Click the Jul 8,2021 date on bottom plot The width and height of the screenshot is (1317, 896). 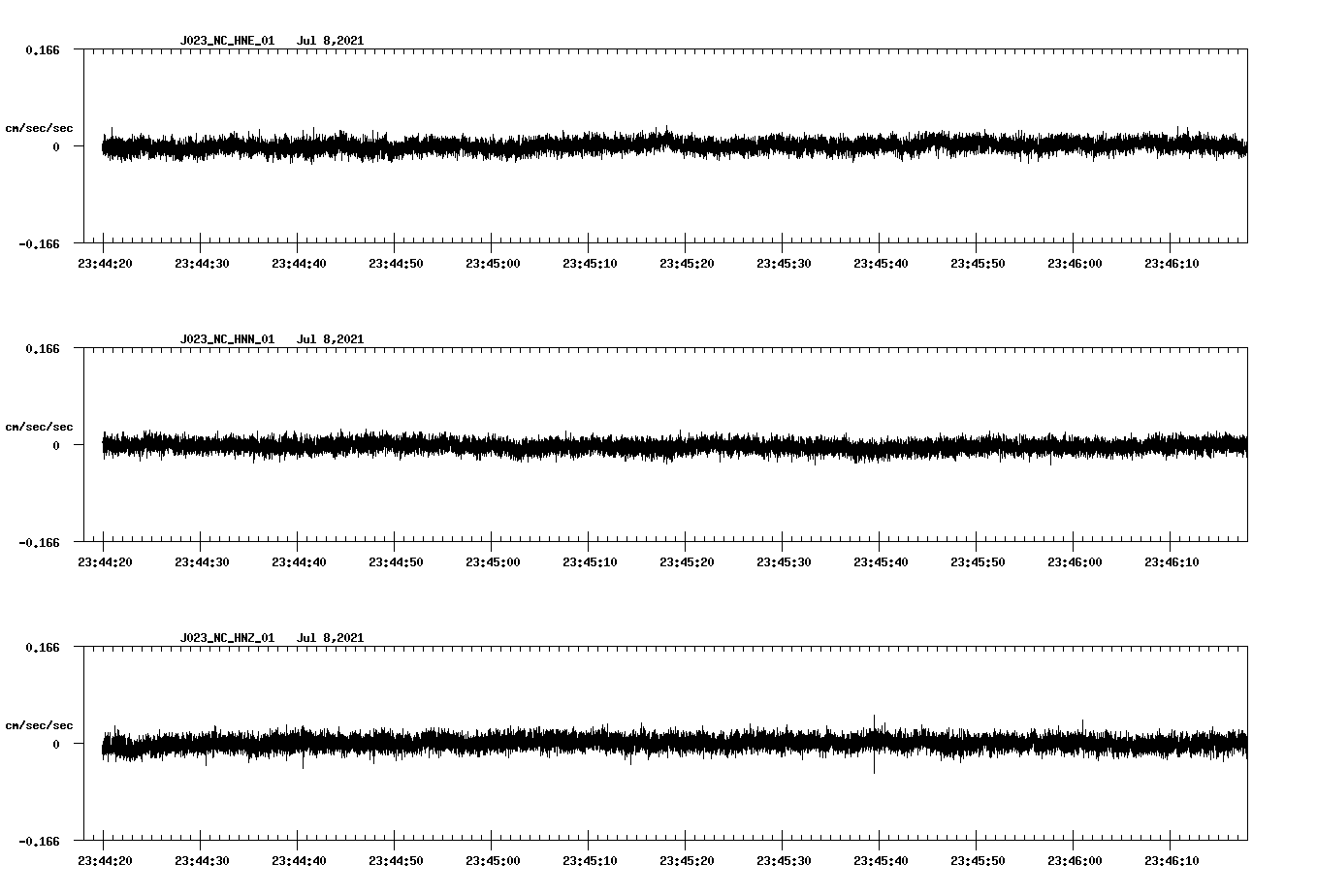[x=332, y=638]
